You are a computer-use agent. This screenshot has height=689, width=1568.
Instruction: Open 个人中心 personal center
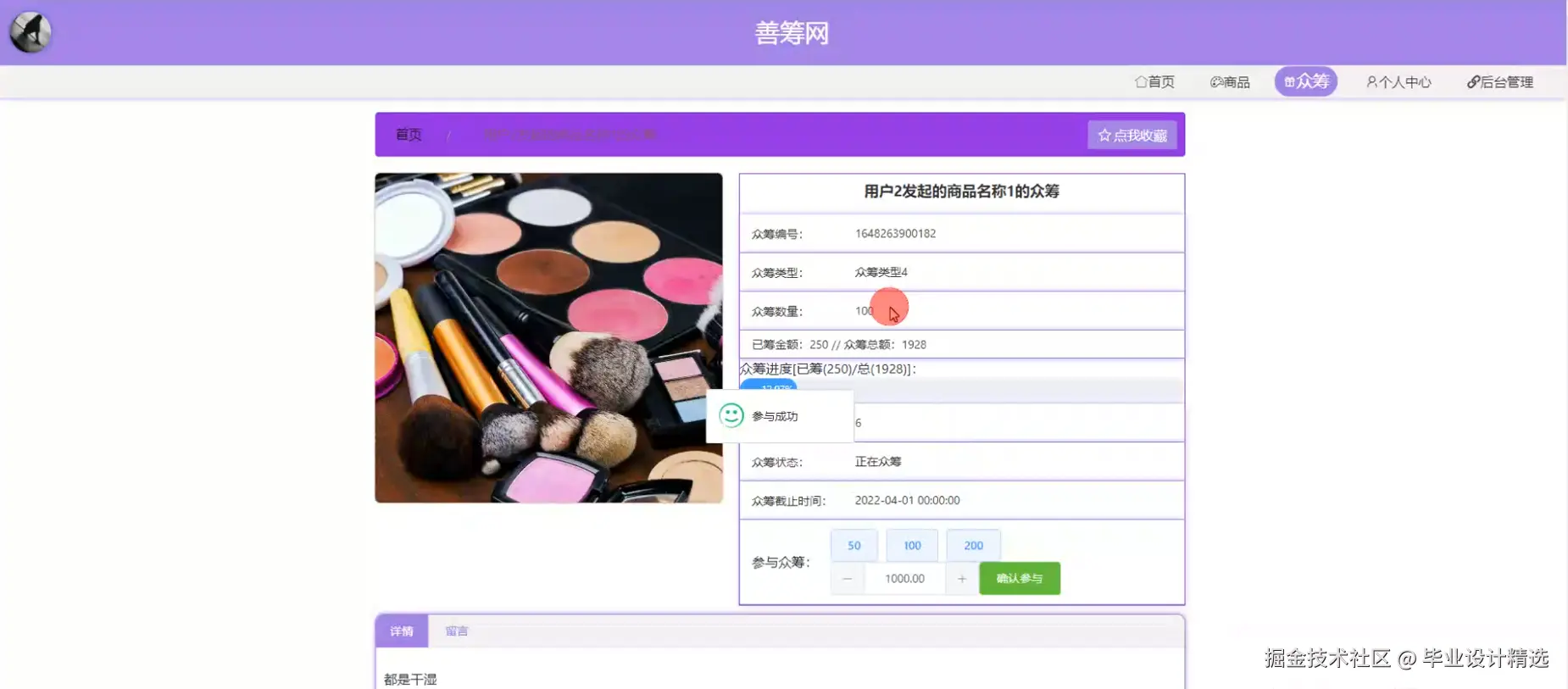pos(1398,82)
